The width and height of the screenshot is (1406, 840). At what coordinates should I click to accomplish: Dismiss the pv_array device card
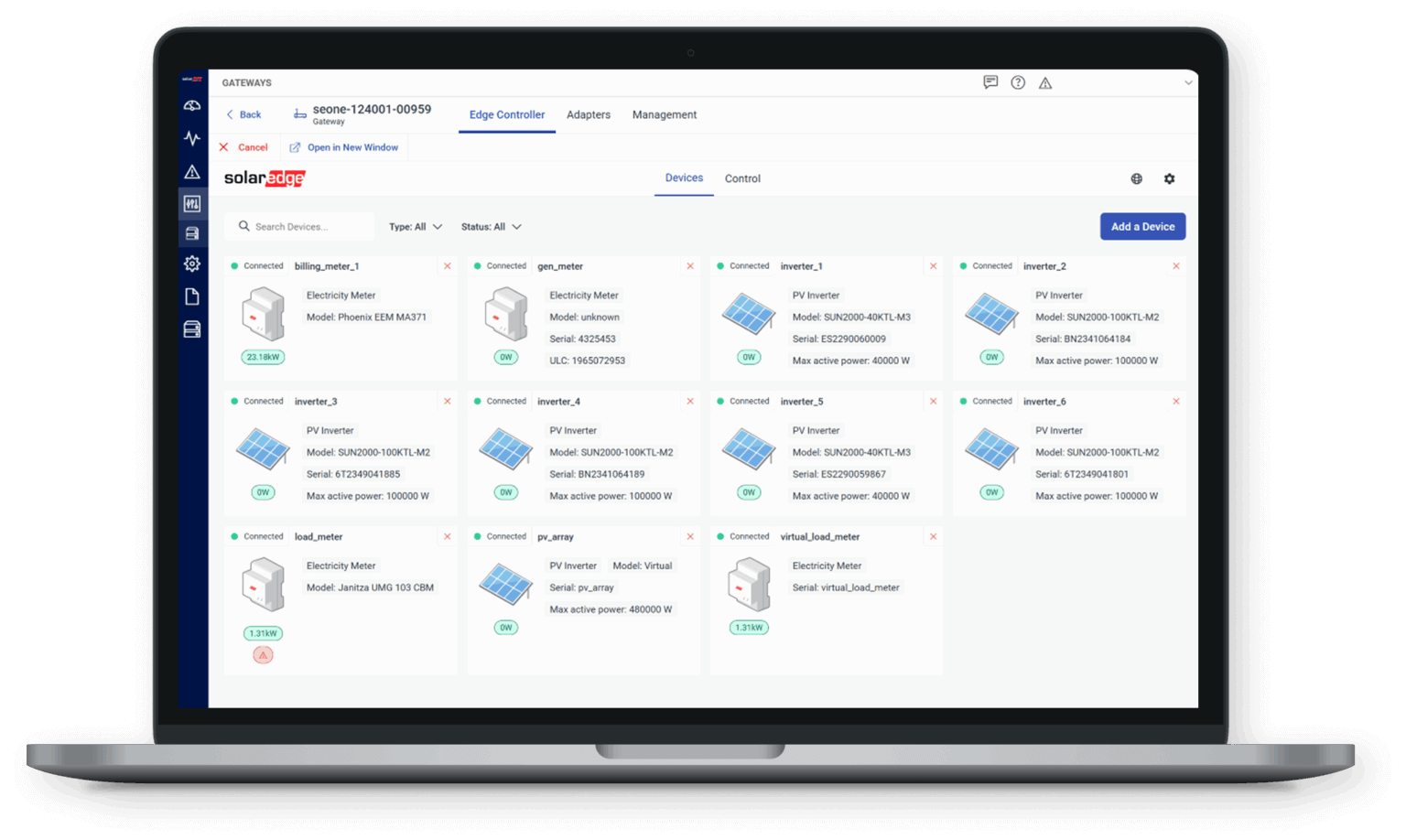(690, 536)
